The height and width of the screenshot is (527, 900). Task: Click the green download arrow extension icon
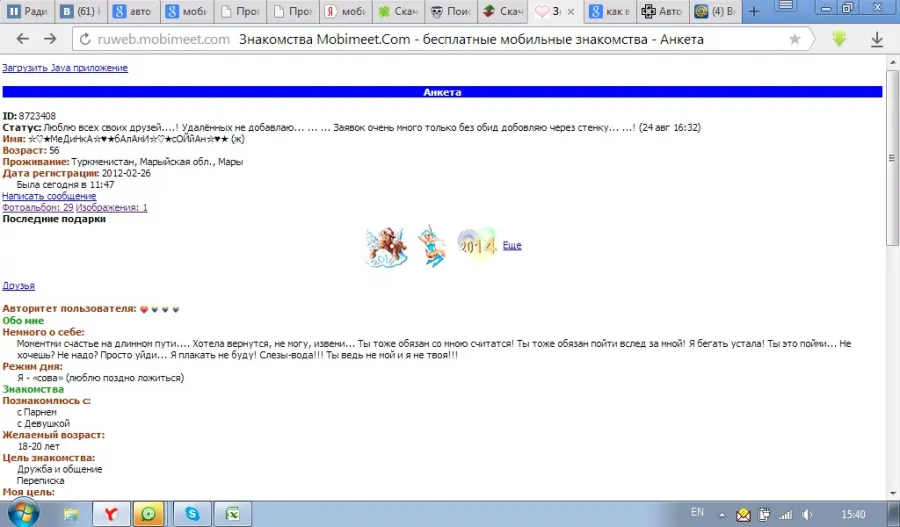coord(839,39)
